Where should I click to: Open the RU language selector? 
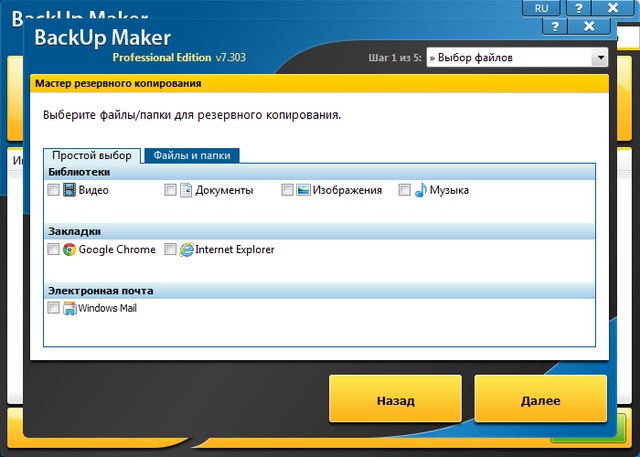pyautogui.click(x=541, y=7)
